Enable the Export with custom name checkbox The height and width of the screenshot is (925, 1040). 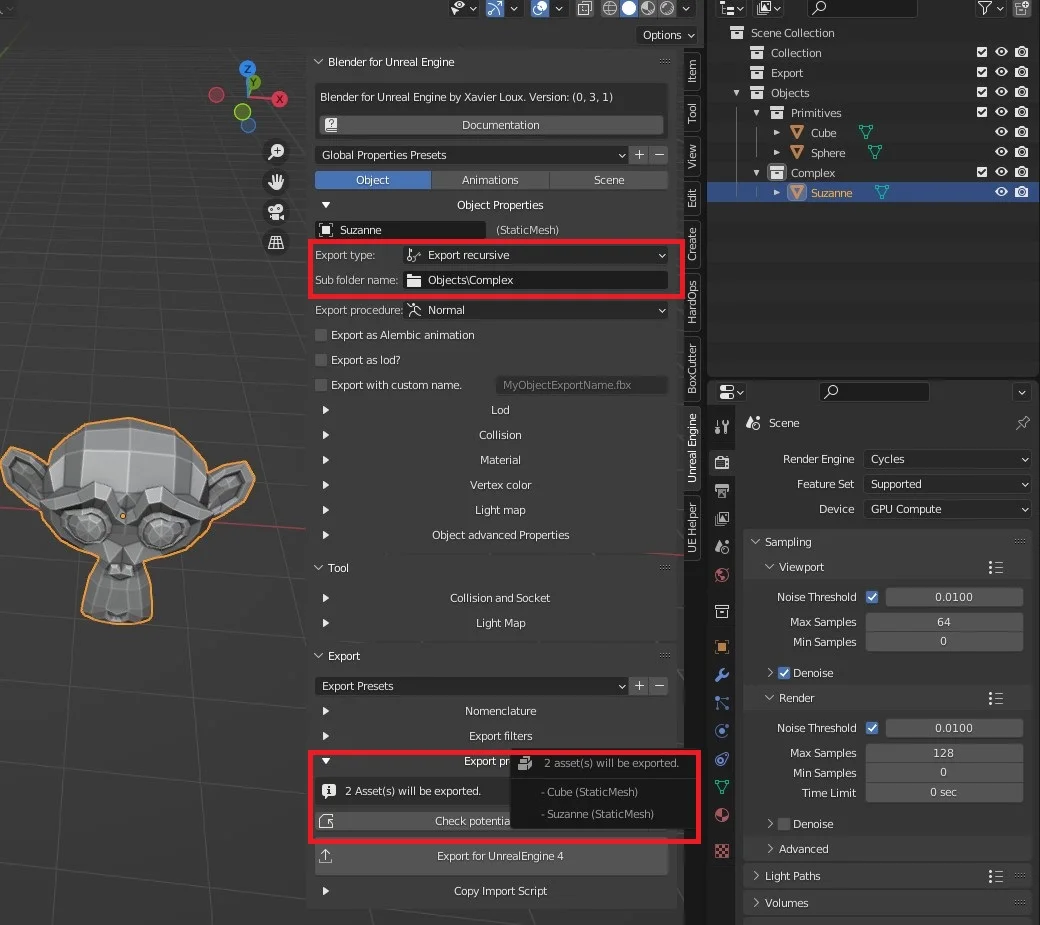click(x=321, y=384)
